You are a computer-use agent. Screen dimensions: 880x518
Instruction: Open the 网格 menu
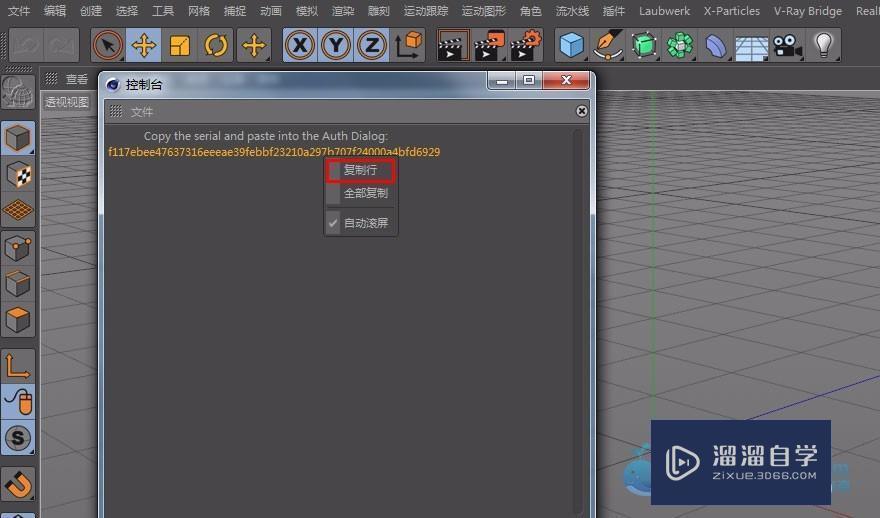coord(199,11)
